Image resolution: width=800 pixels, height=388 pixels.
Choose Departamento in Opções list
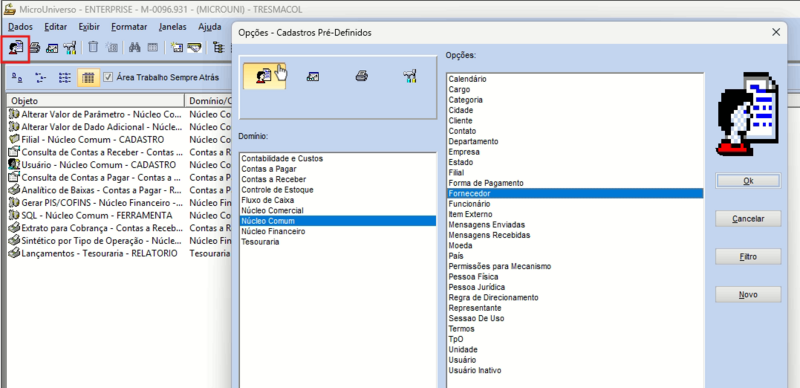[575, 141]
